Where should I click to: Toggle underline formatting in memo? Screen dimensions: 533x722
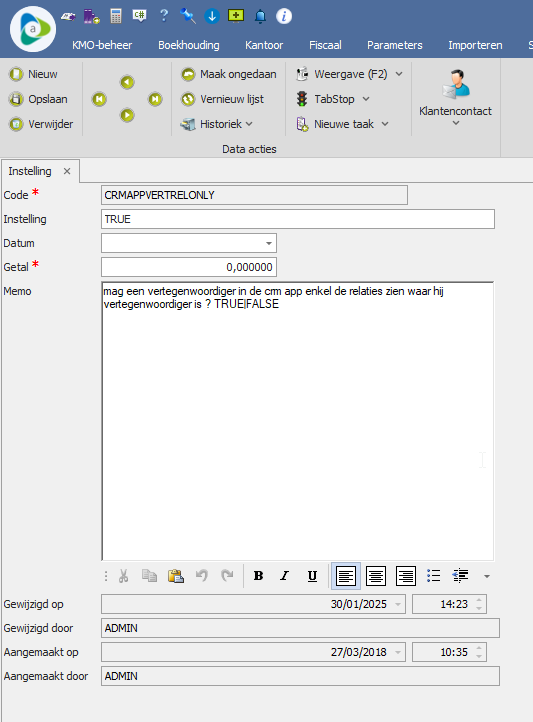point(312,576)
